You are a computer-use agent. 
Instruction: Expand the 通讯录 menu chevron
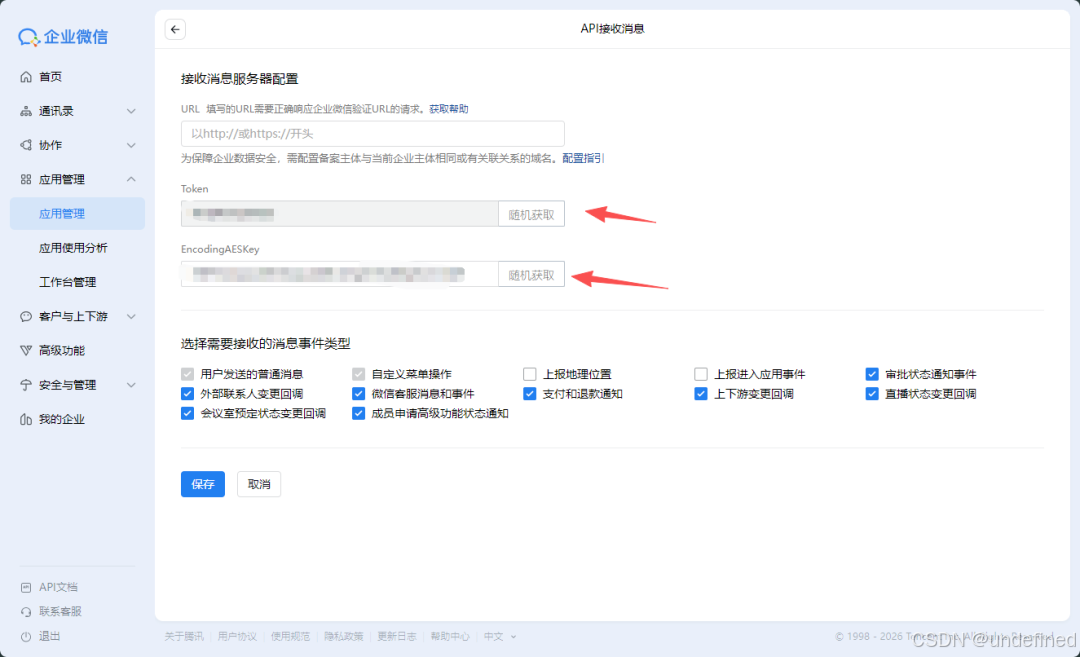point(131,111)
